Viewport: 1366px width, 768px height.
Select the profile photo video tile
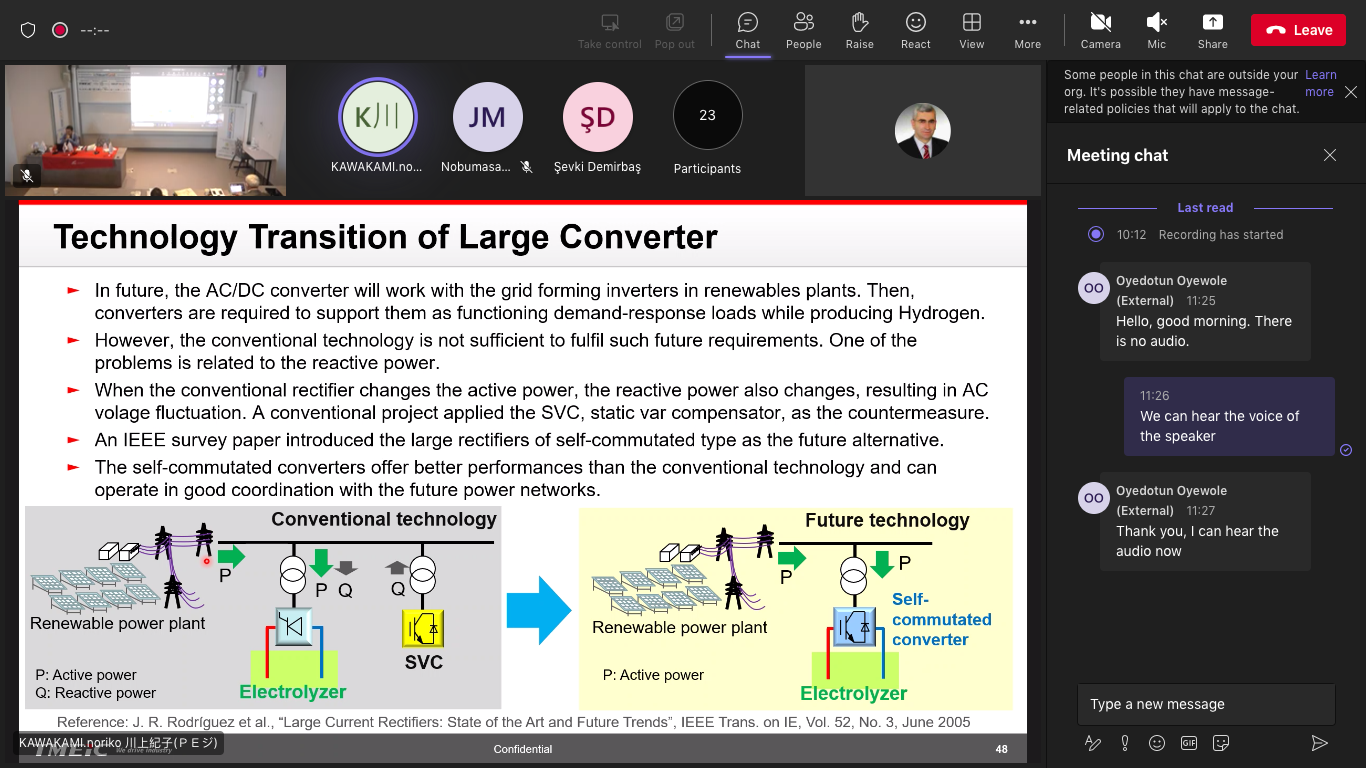pos(922,131)
